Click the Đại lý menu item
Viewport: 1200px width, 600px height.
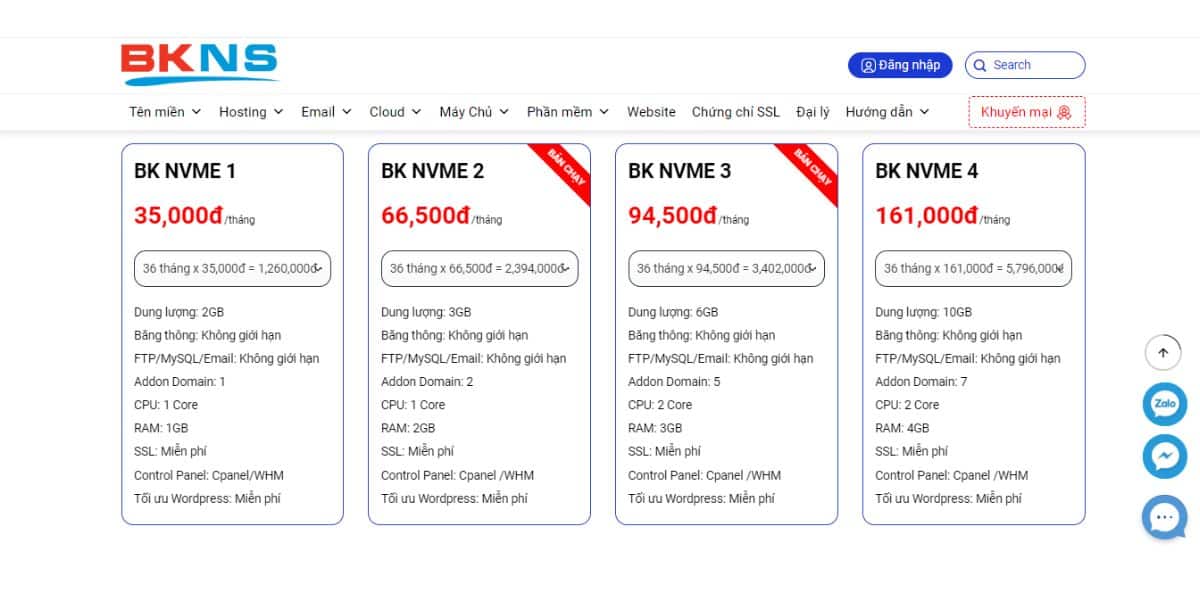click(814, 112)
